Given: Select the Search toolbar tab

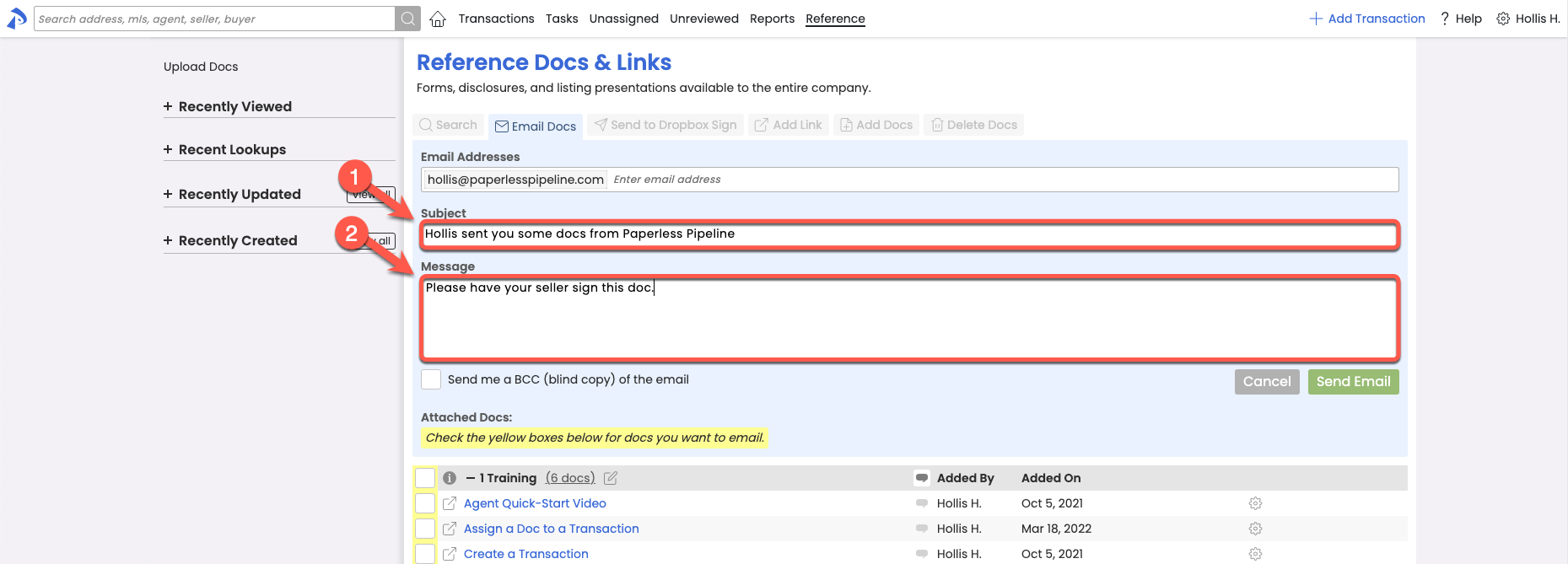Looking at the screenshot, I should pos(449,125).
